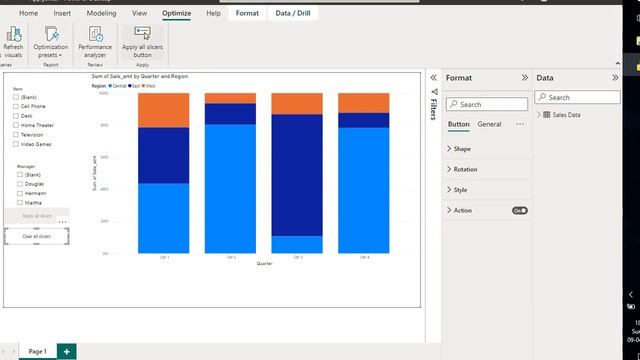Launch the Performance analyzer
This screenshot has height=360, width=640.
click(x=95, y=42)
